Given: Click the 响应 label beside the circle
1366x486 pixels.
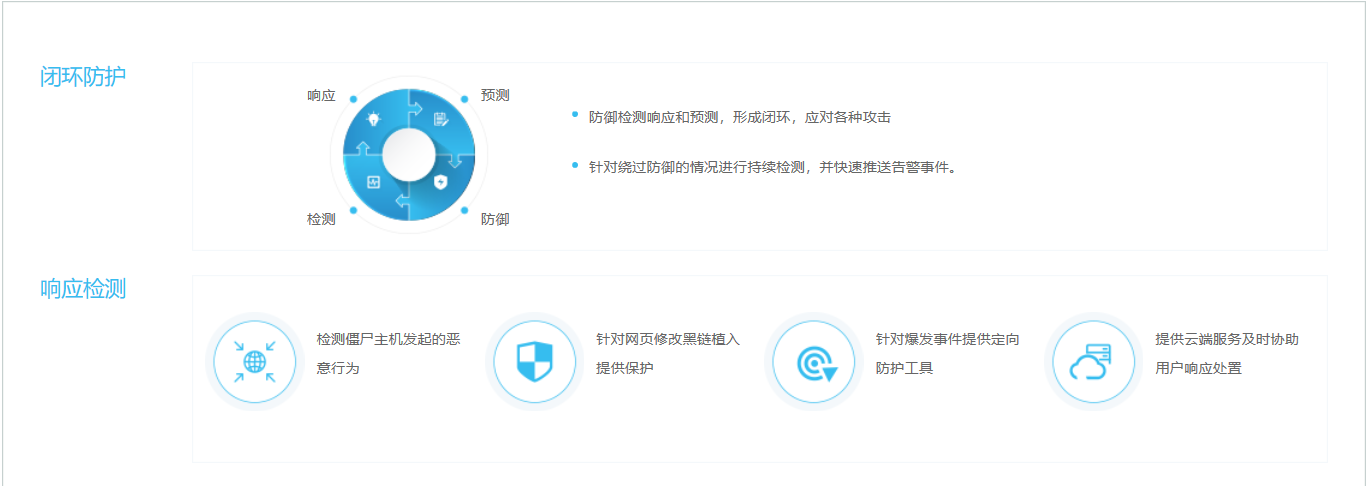Looking at the screenshot, I should 321,96.
